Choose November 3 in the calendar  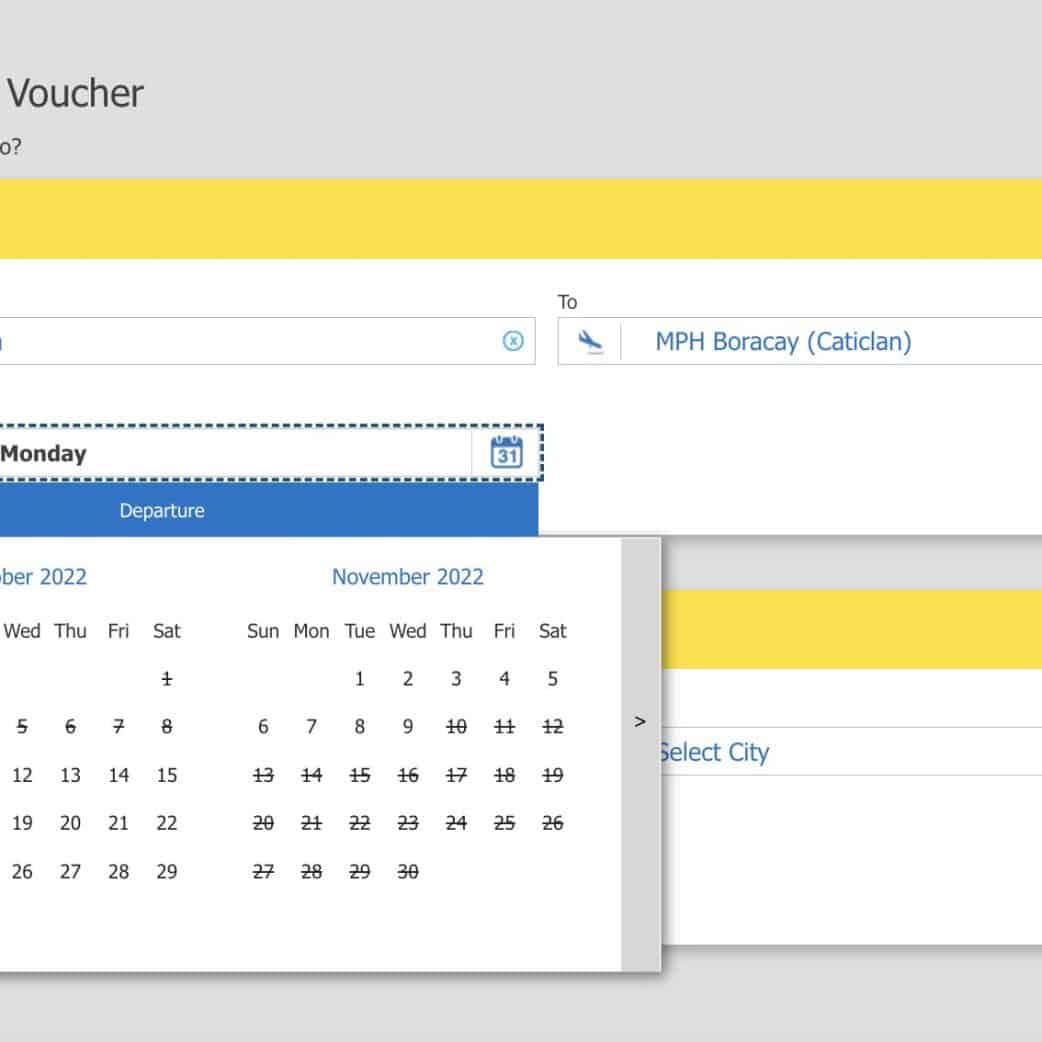pos(456,679)
